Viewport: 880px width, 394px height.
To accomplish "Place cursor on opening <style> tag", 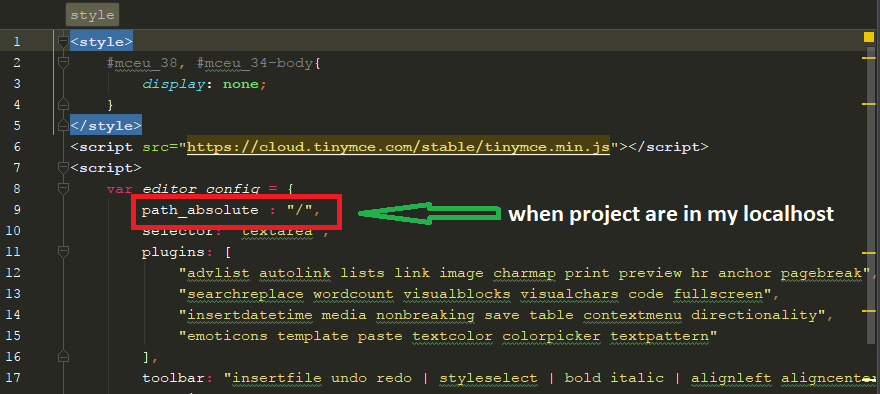I will click(x=102, y=42).
